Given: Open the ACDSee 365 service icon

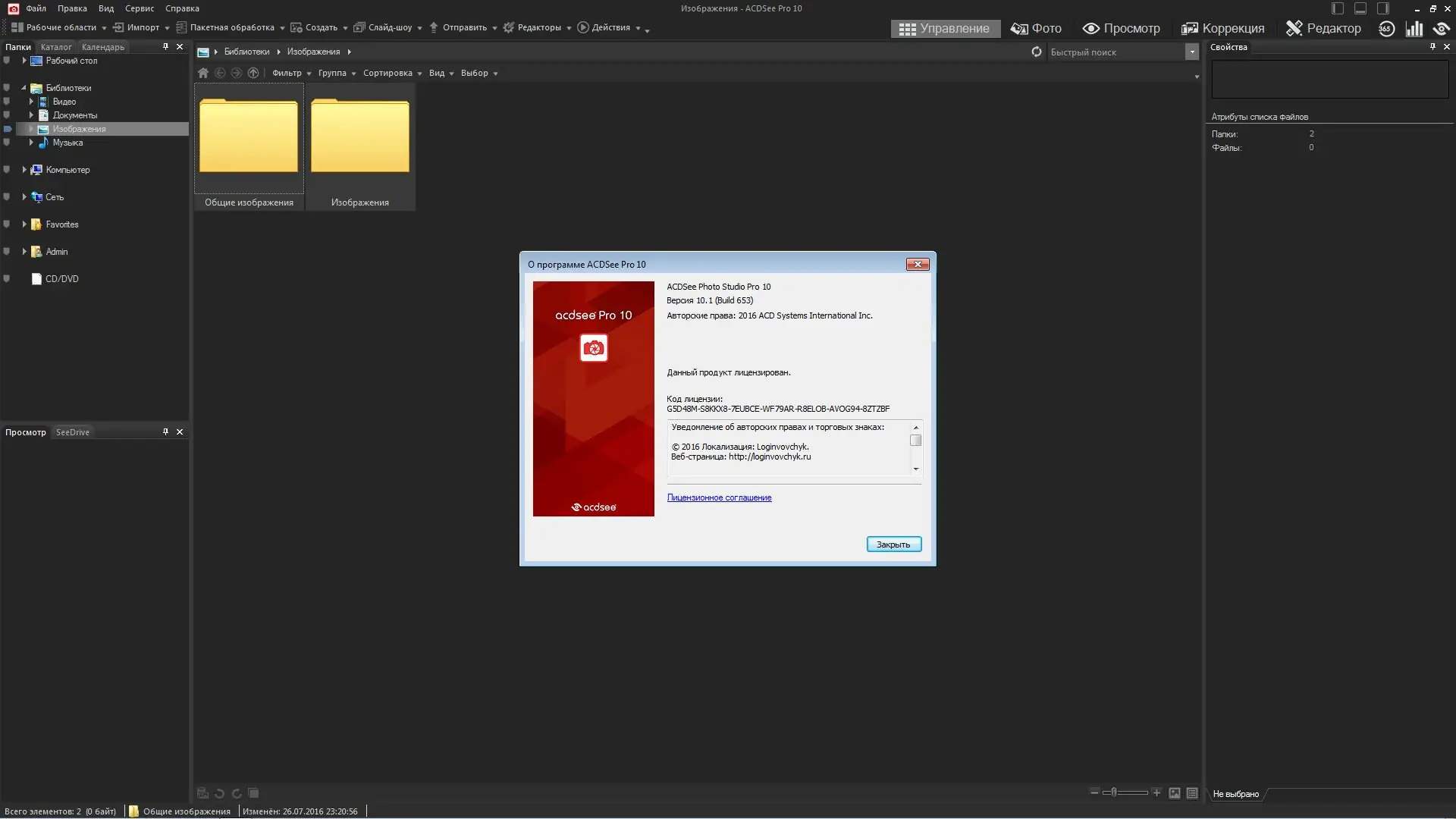Looking at the screenshot, I should (x=1386, y=28).
